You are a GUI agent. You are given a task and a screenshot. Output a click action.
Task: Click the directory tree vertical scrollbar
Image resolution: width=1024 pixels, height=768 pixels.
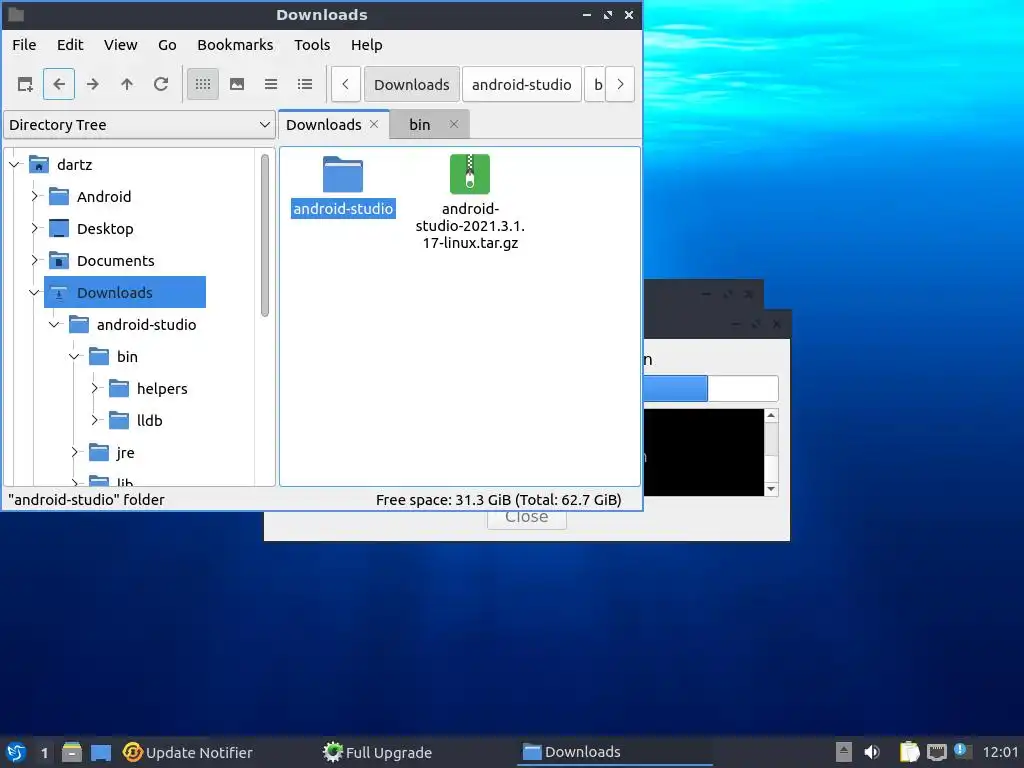(x=264, y=236)
